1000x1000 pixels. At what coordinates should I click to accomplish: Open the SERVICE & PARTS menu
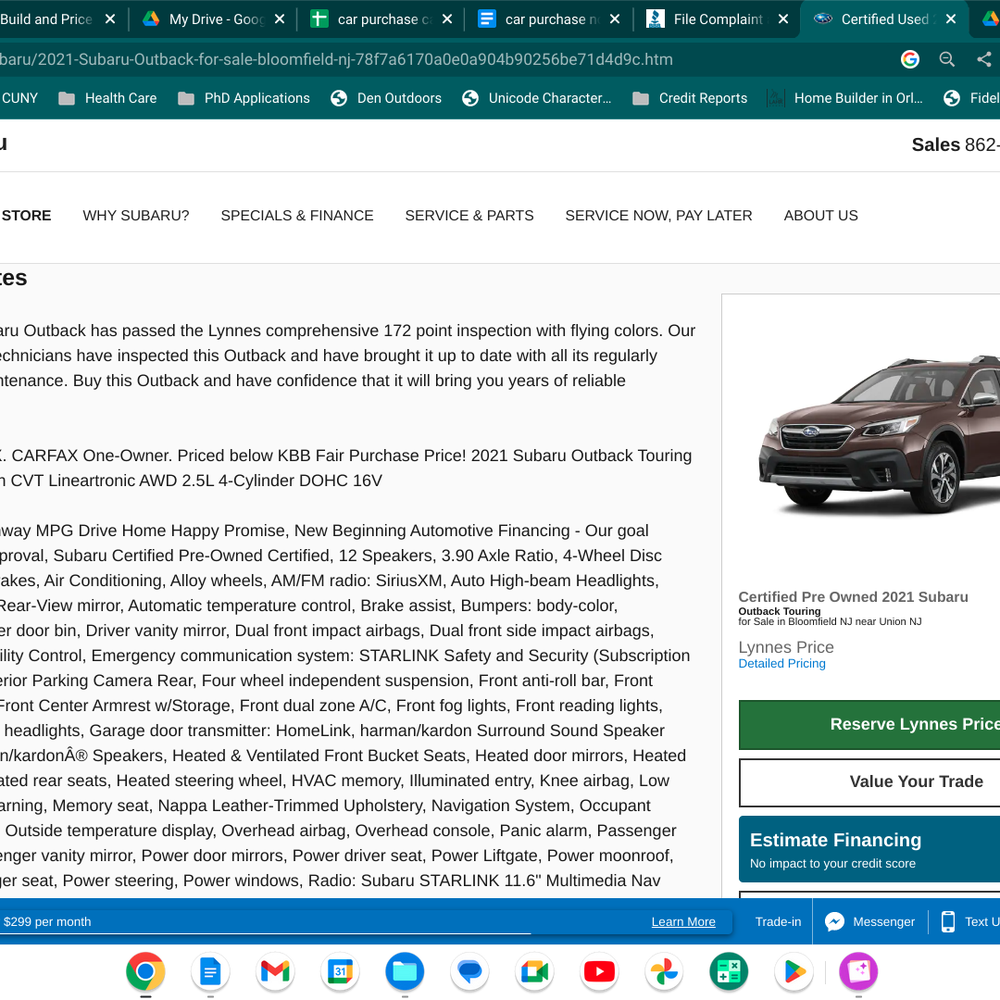tap(469, 216)
